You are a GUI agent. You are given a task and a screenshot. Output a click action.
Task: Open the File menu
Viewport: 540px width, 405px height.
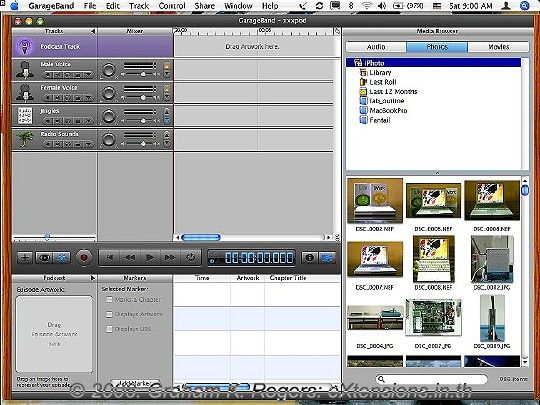(x=90, y=6)
